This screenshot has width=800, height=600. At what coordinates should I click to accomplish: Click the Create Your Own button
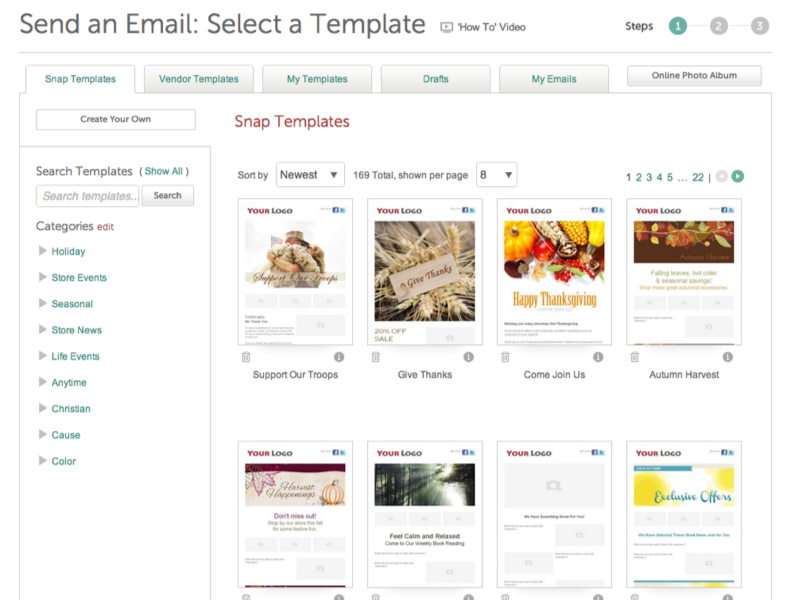tap(115, 119)
